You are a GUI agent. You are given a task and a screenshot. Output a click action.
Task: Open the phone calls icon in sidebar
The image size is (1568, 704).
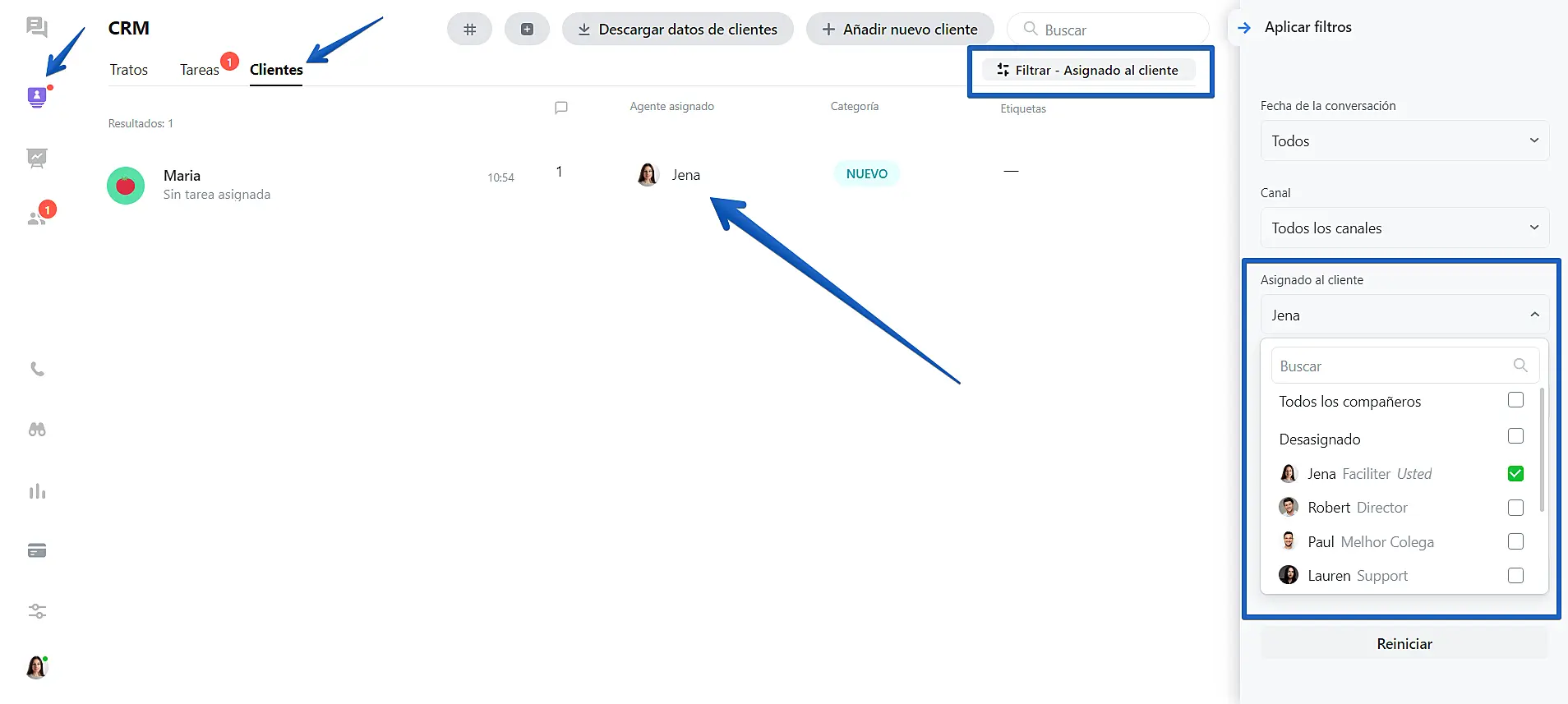(37, 370)
